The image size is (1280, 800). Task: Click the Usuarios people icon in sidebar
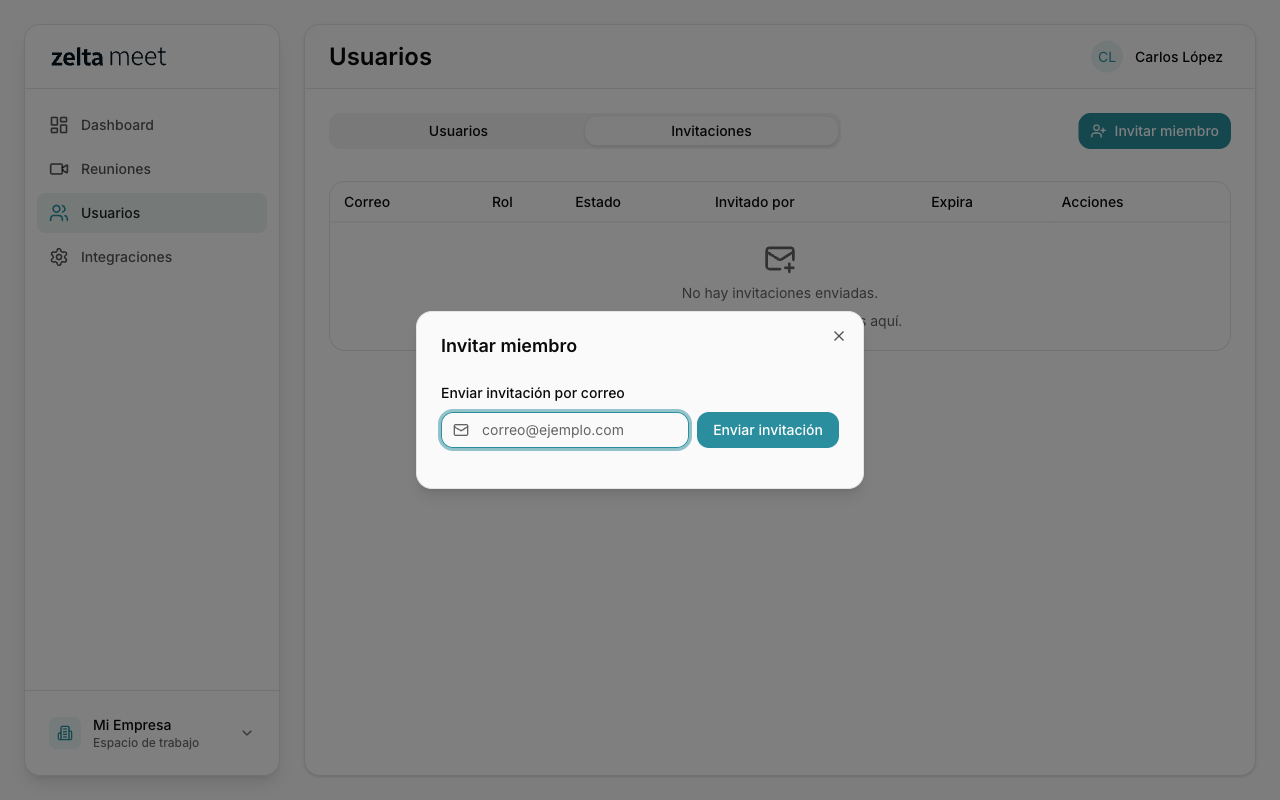coord(59,213)
